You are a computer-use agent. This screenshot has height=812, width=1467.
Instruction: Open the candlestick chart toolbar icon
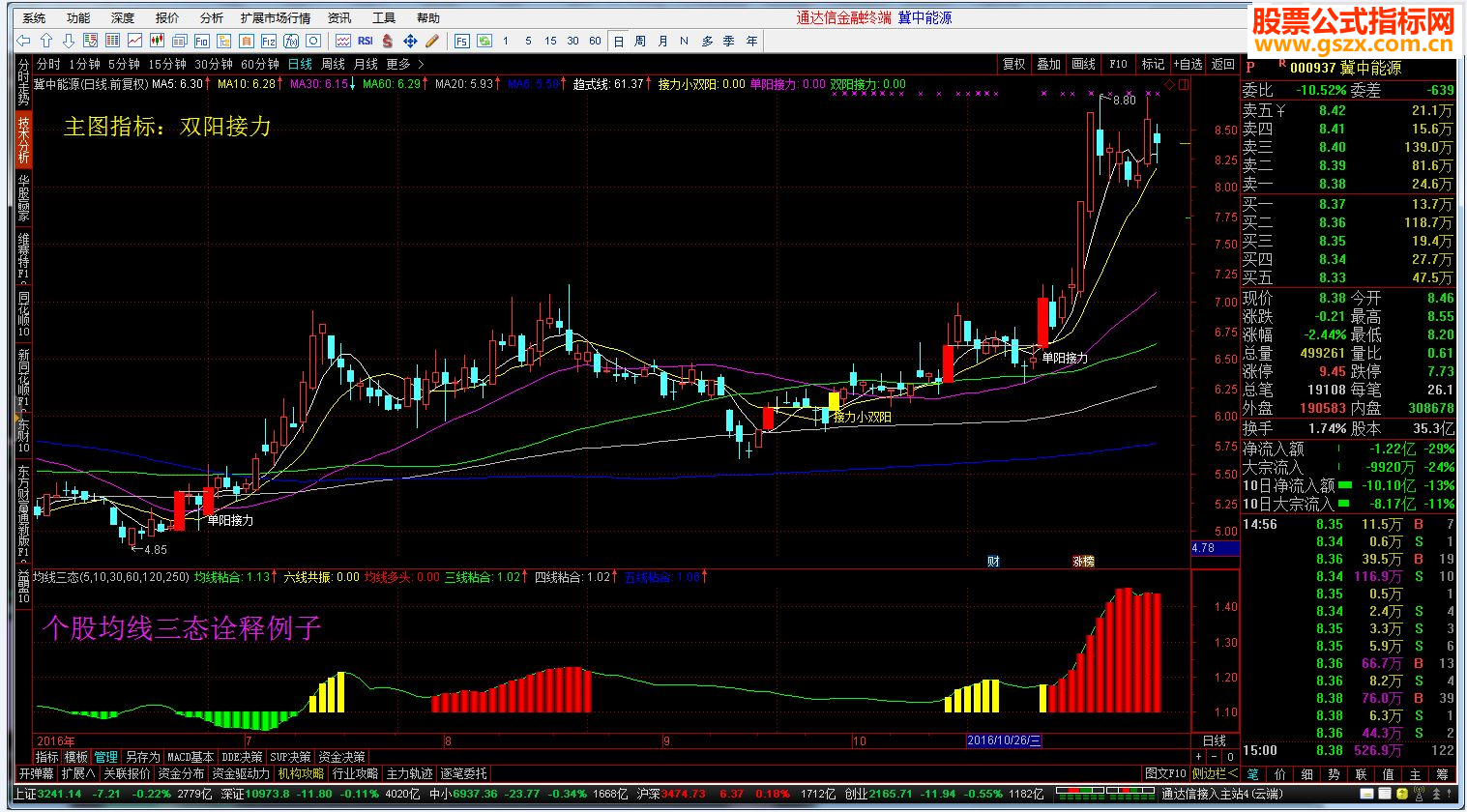point(158,41)
